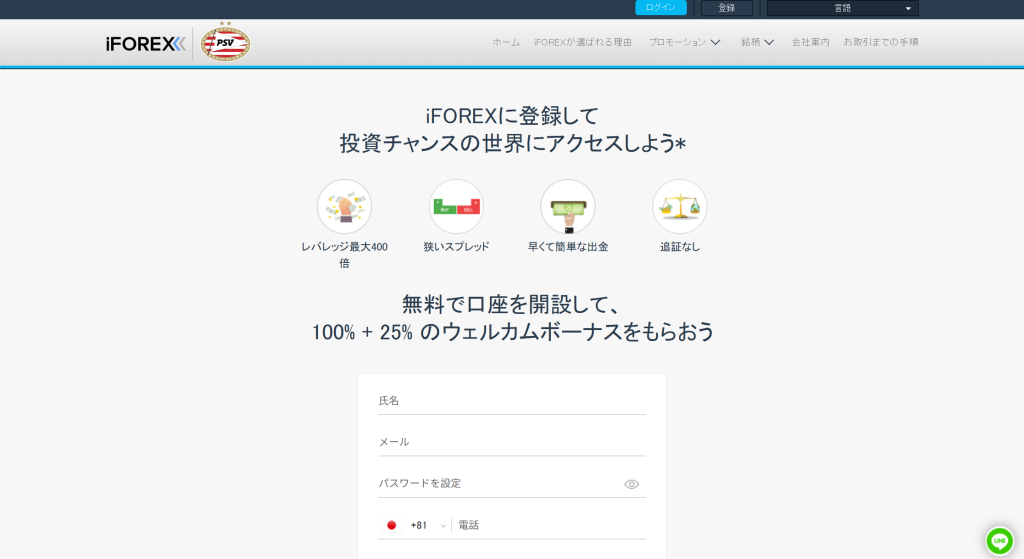This screenshot has width=1024, height=559.
Task: Click the 早くて簡単な出金 label
Action: [568, 247]
